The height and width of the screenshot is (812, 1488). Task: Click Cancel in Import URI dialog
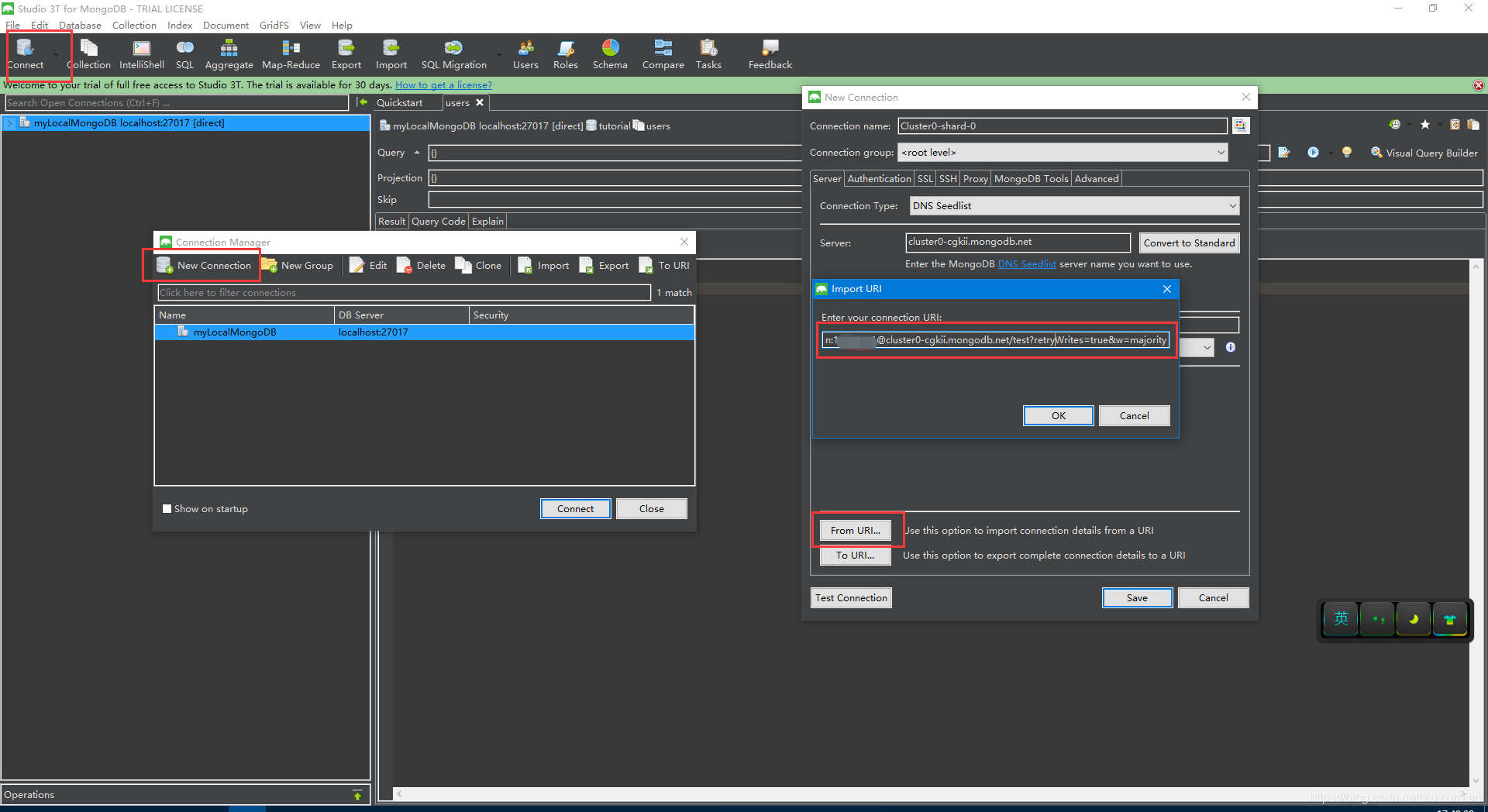point(1134,415)
